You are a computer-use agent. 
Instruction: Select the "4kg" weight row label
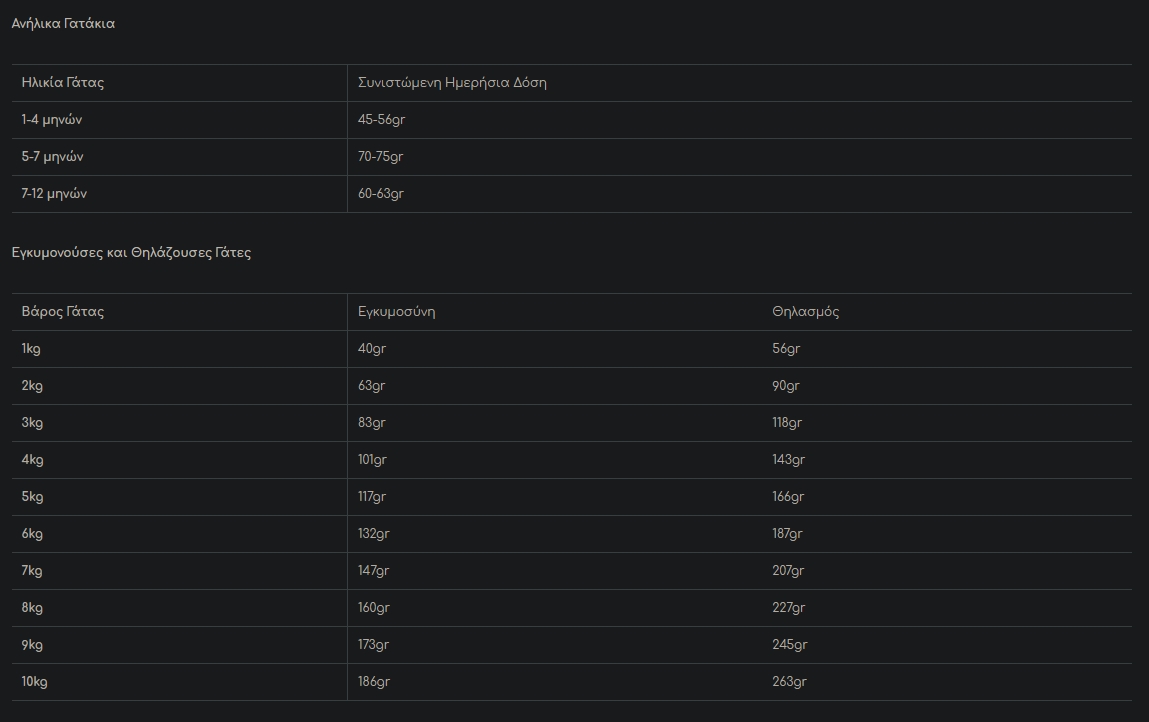pos(32,460)
